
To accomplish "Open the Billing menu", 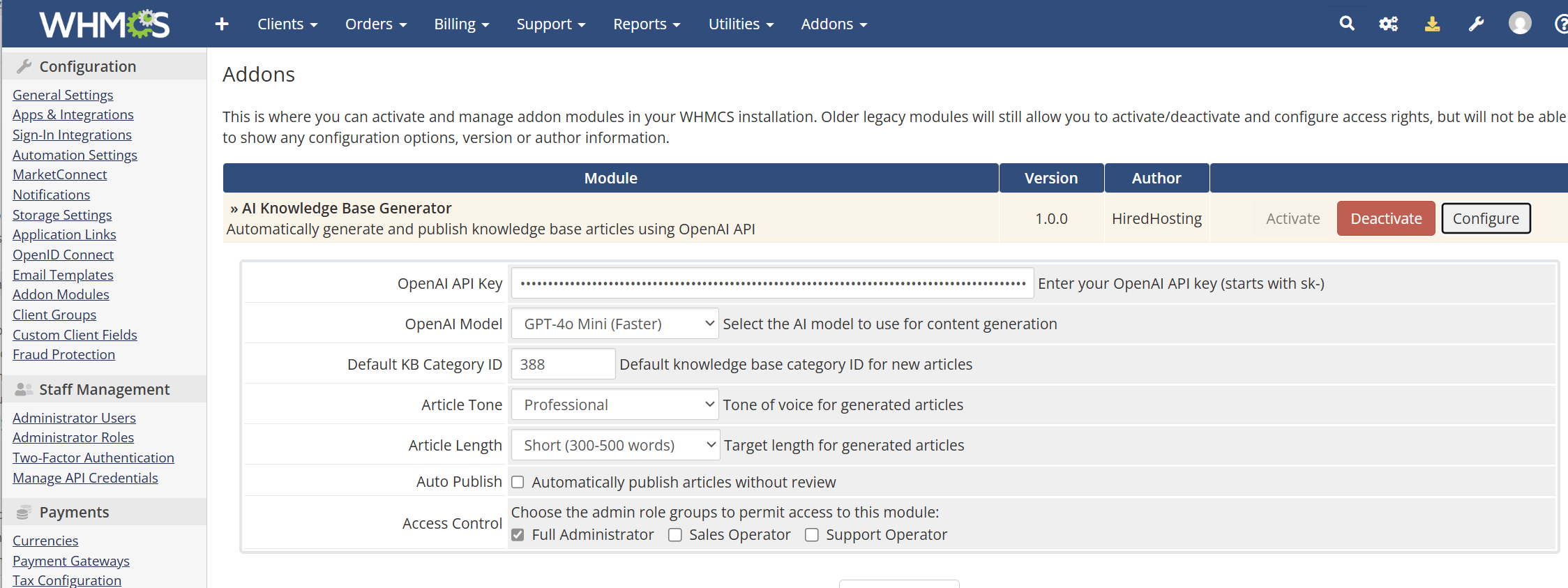I will (x=461, y=24).
